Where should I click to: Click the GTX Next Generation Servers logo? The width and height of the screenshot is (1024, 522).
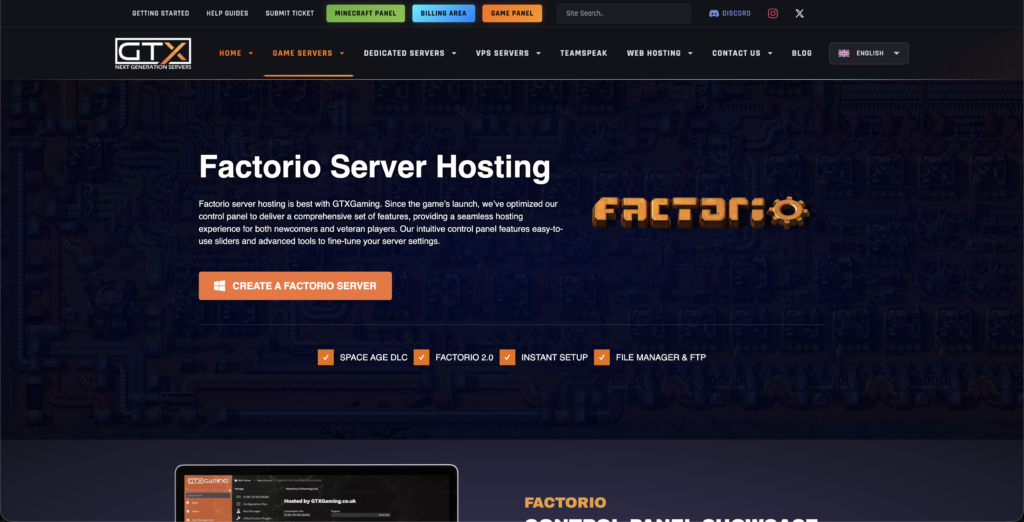point(153,54)
